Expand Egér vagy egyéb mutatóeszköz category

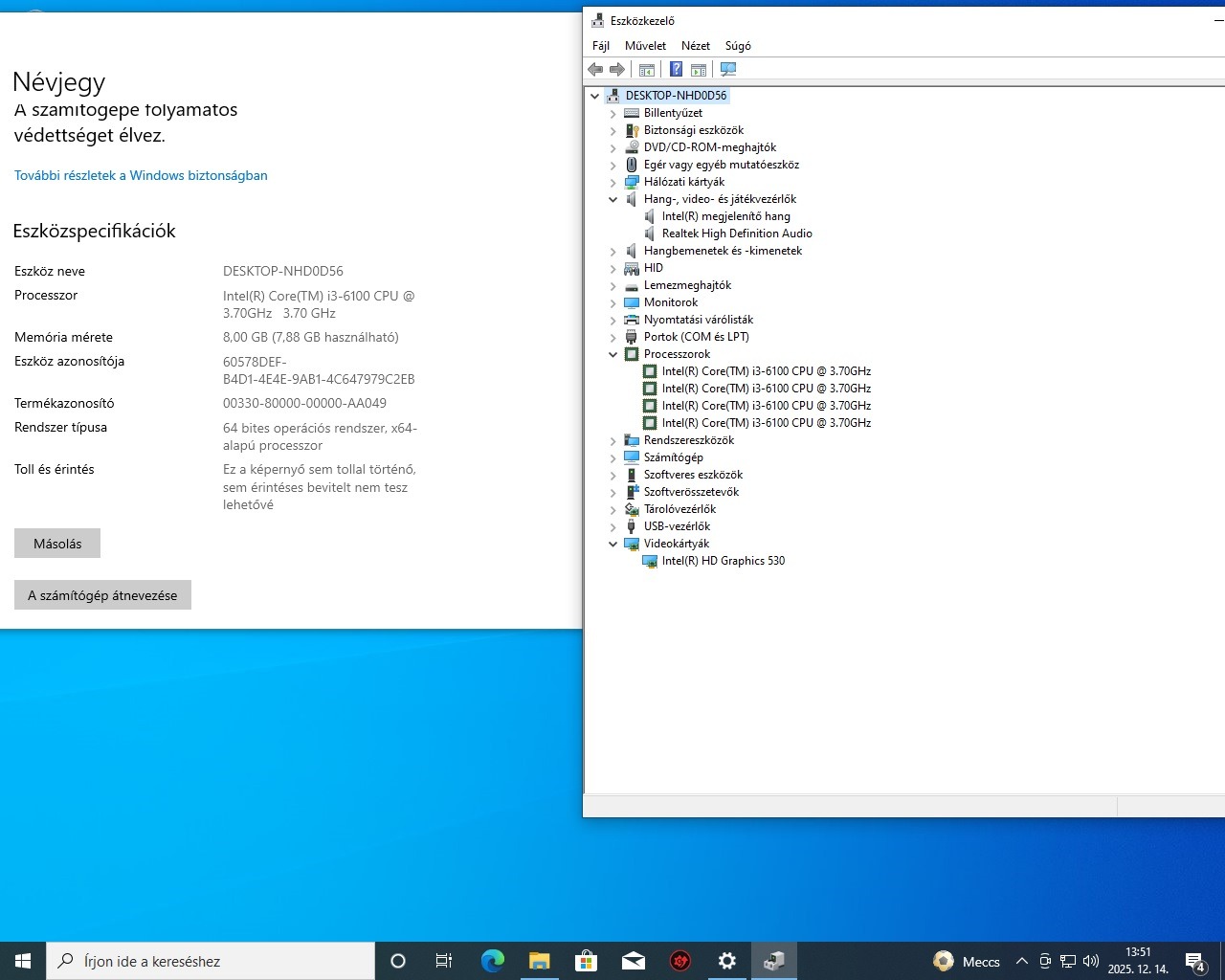[x=613, y=165]
